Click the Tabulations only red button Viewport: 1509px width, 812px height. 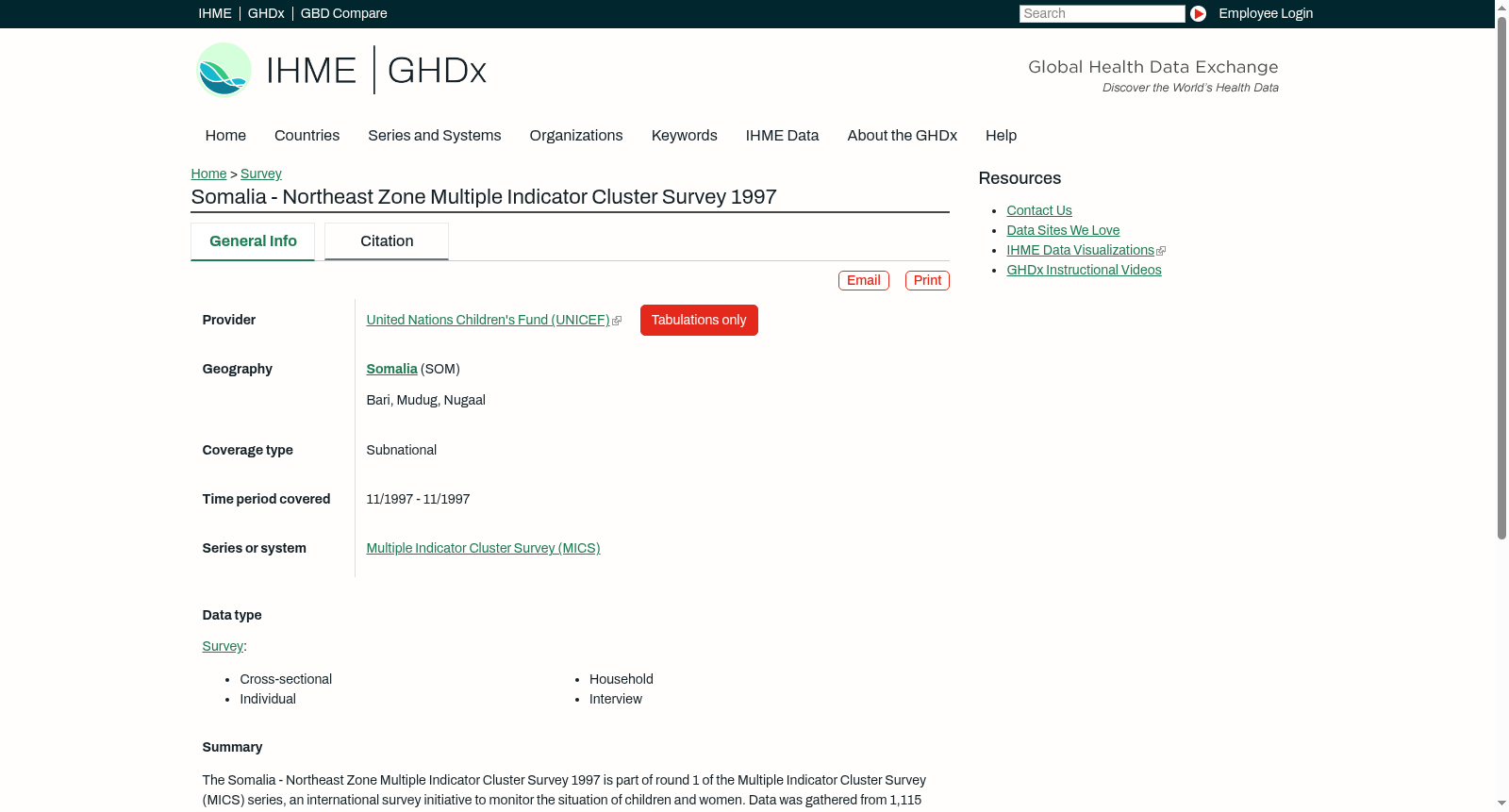pos(699,320)
